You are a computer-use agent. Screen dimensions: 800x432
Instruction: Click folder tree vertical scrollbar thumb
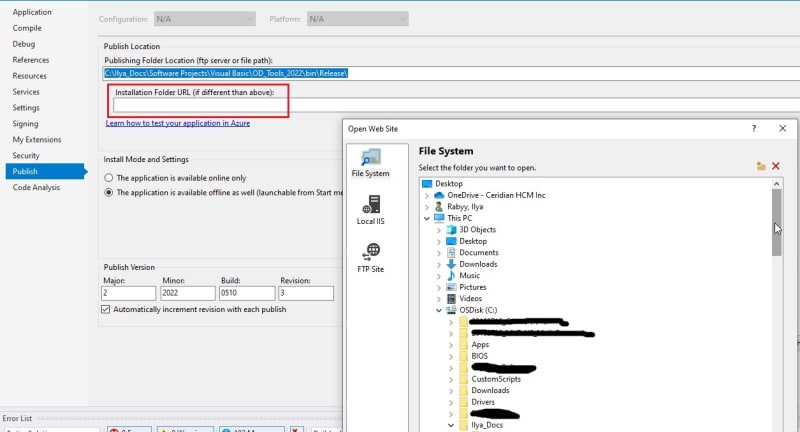pos(777,222)
